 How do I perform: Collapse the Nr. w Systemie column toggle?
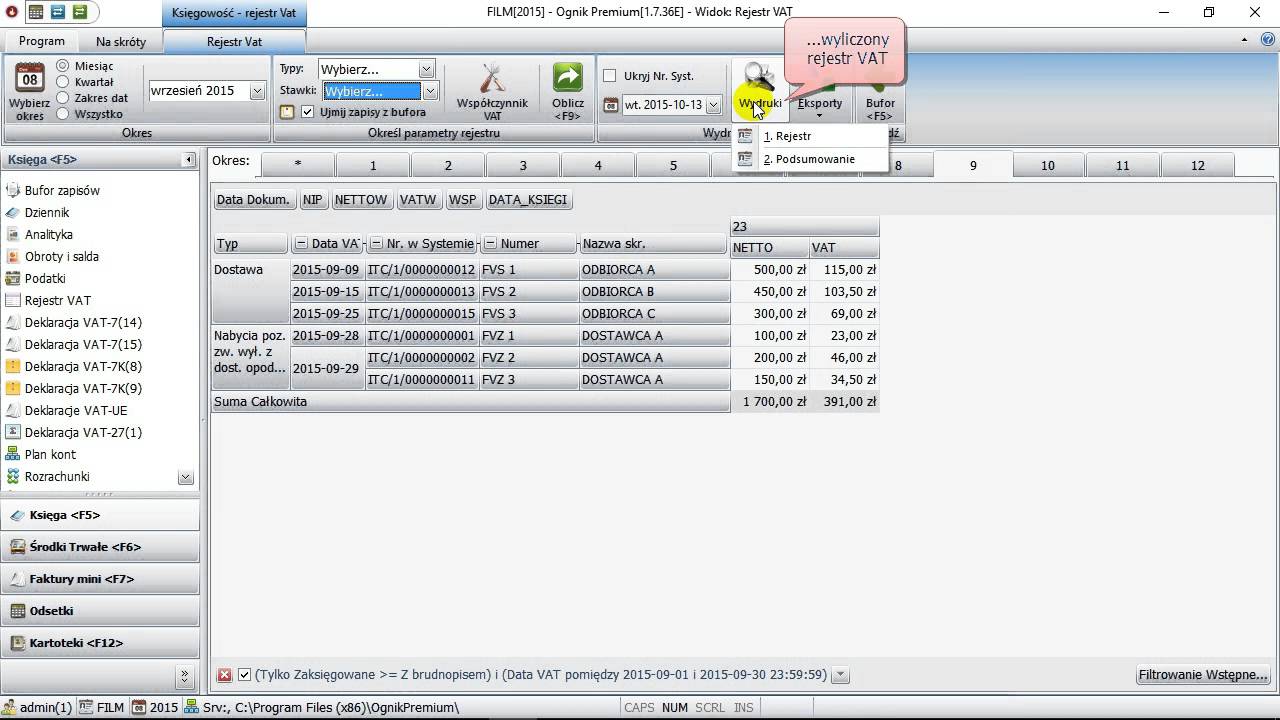(376, 244)
